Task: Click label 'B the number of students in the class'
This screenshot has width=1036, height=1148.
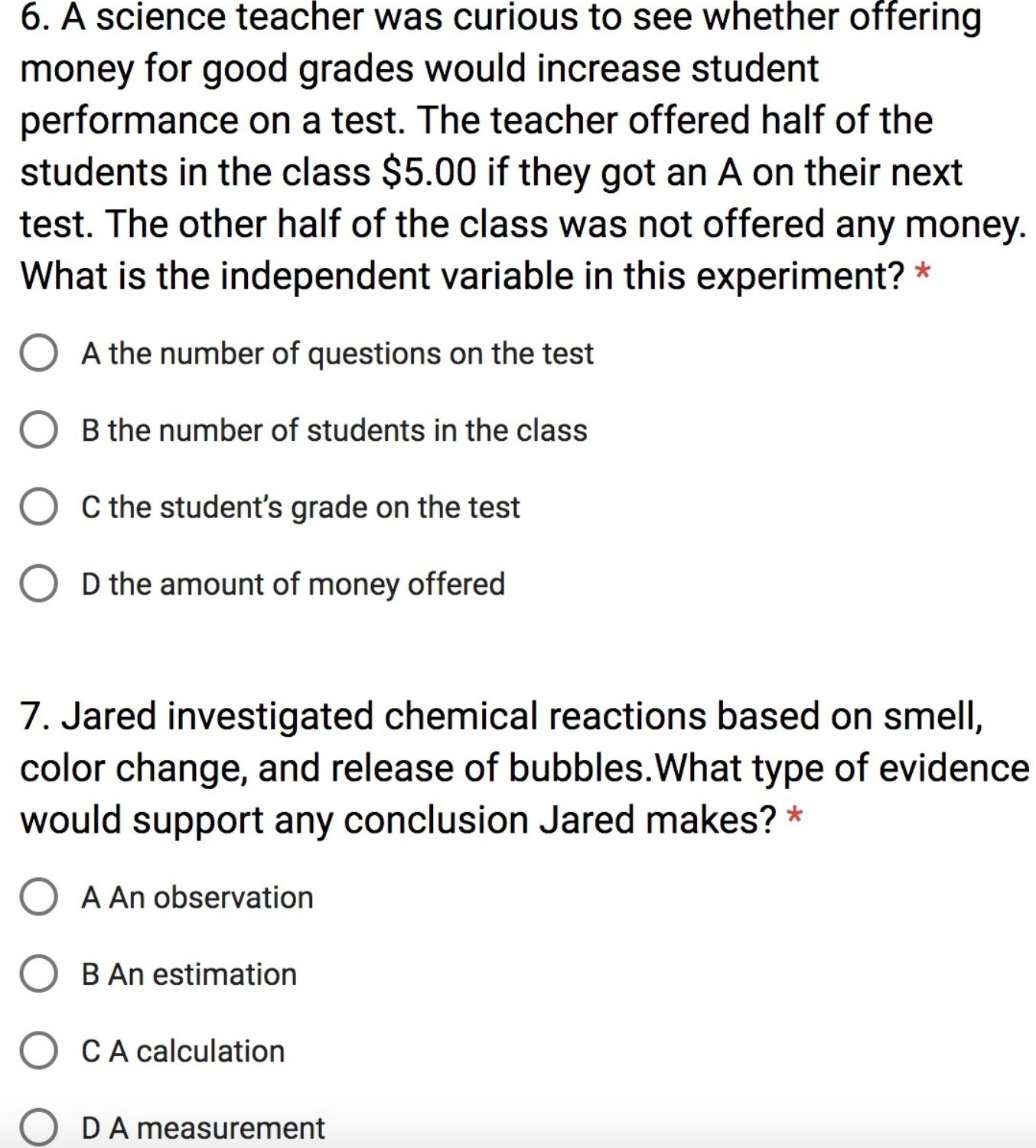Action: coord(334,430)
